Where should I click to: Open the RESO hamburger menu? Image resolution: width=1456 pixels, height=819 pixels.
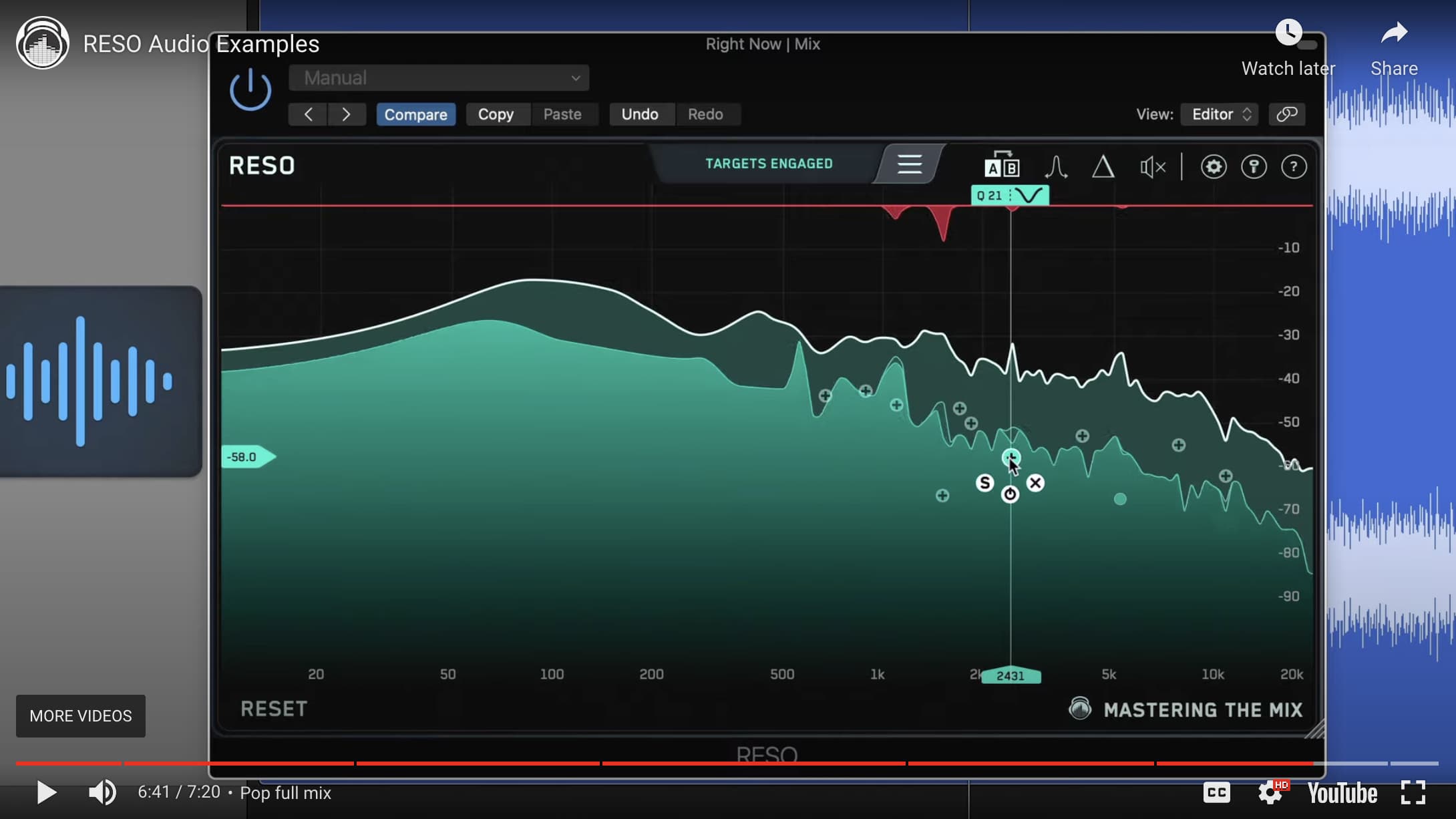click(909, 164)
